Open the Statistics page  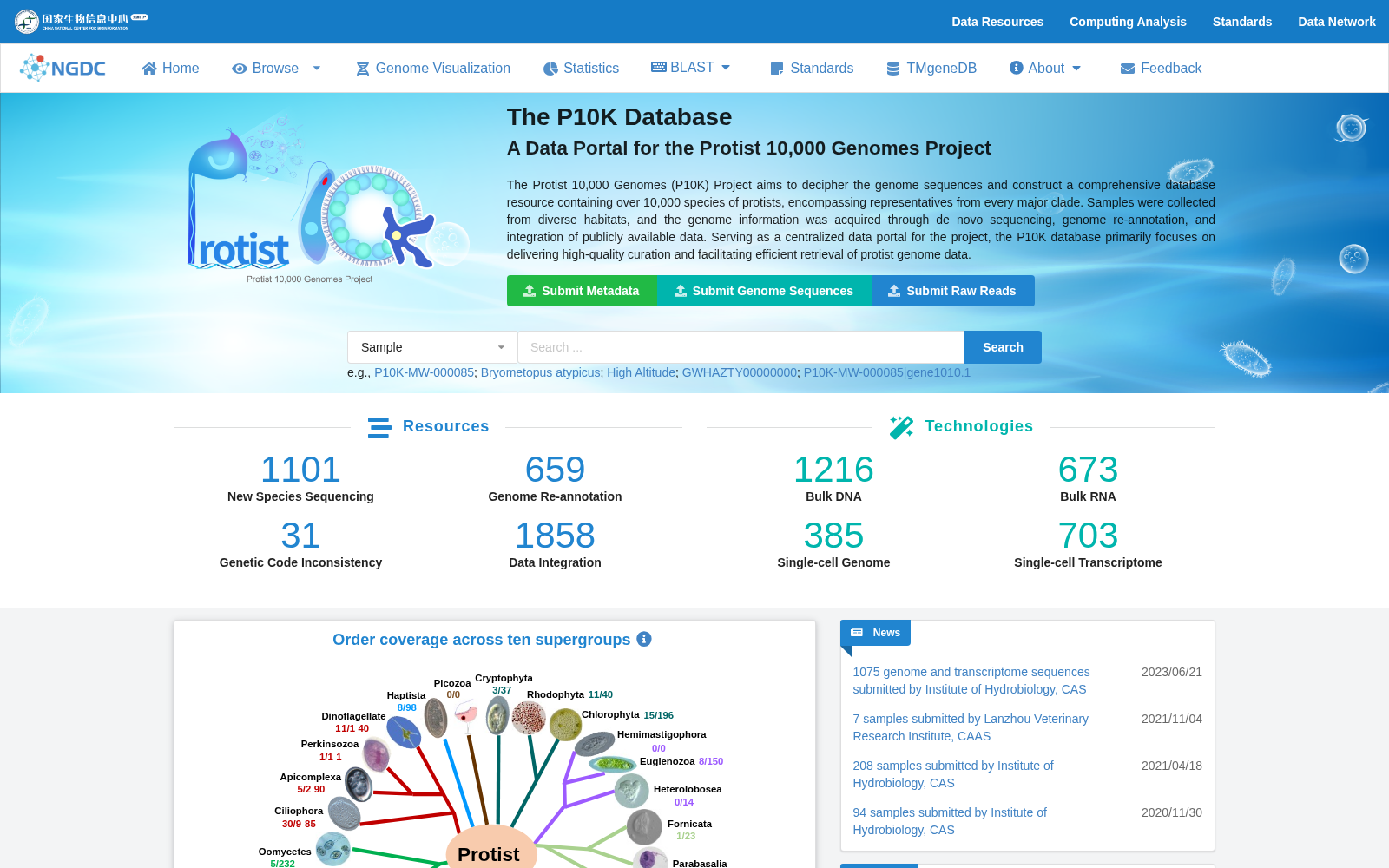click(581, 69)
